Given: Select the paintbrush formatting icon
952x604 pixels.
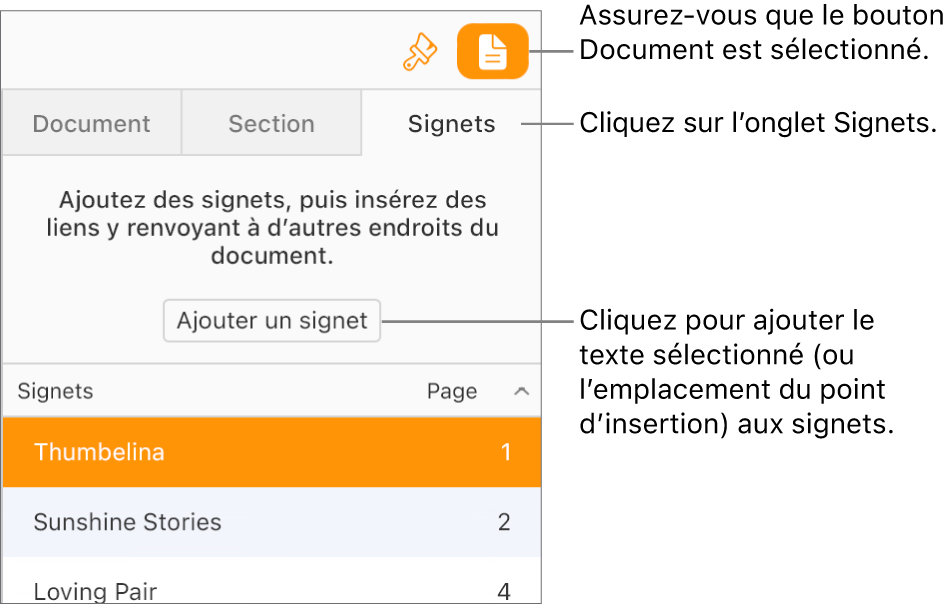Looking at the screenshot, I should click(420, 50).
